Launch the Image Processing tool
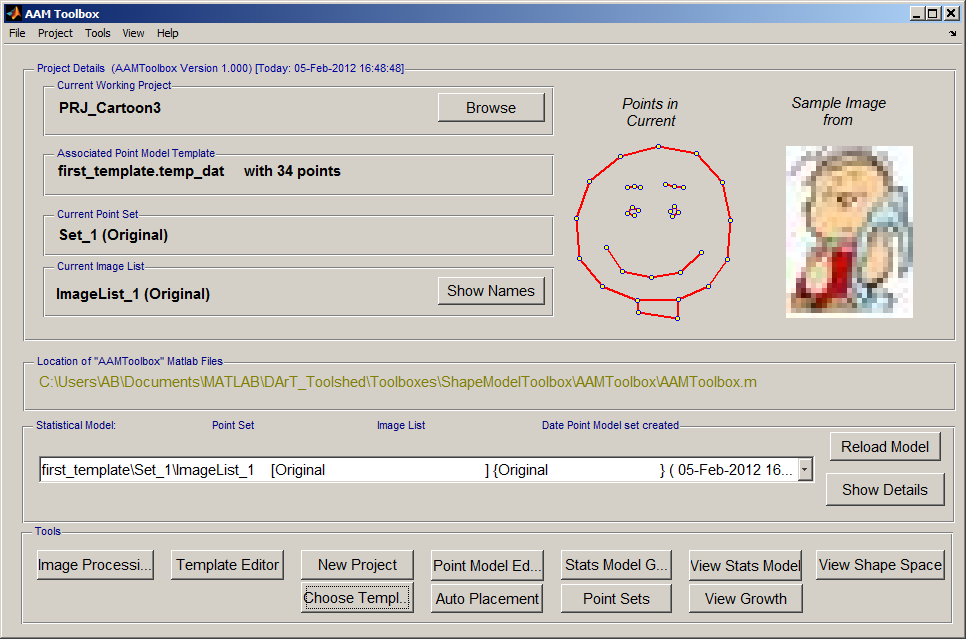 pyautogui.click(x=95, y=565)
